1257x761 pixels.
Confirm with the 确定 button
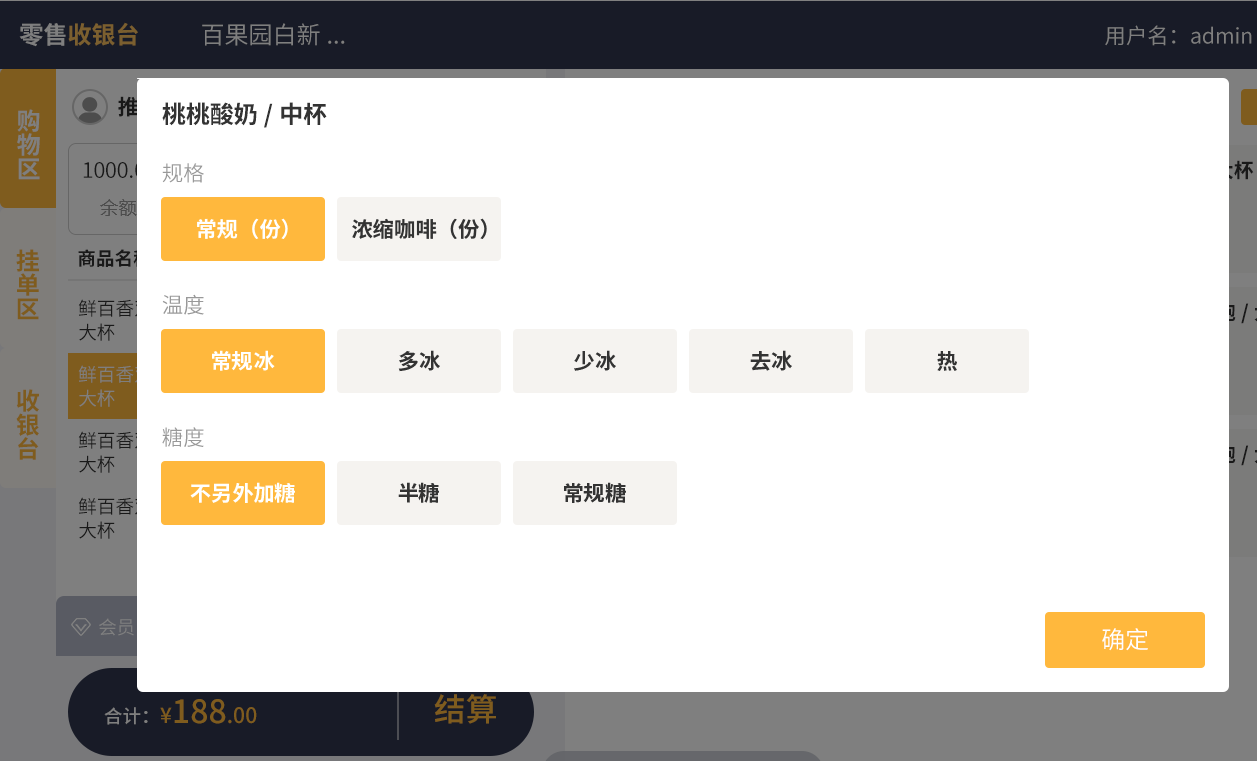[1125, 640]
